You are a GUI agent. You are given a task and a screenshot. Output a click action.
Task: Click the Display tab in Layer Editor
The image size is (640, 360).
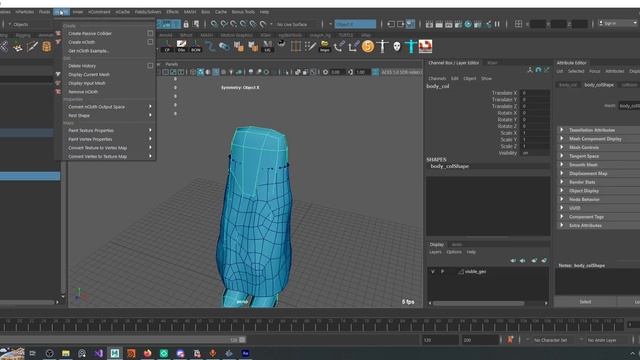click(436, 244)
